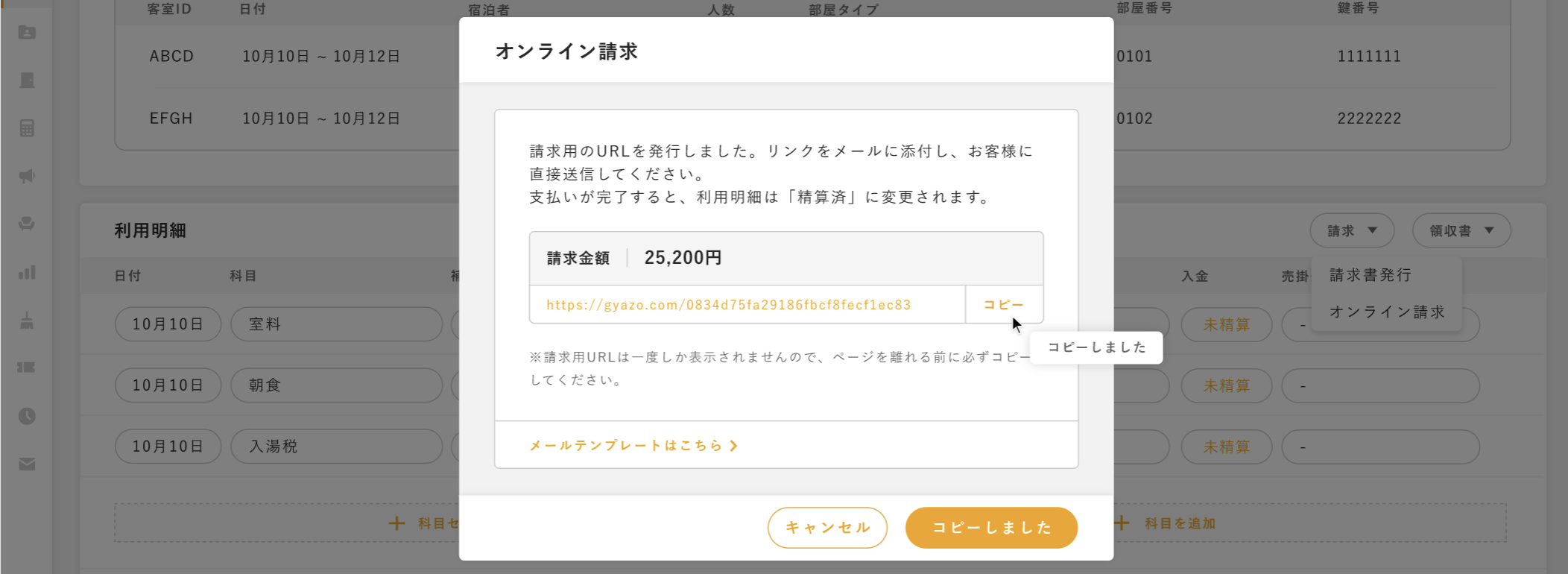Click the orange コピーしました confirm button
1568x574 pixels.
tap(991, 528)
